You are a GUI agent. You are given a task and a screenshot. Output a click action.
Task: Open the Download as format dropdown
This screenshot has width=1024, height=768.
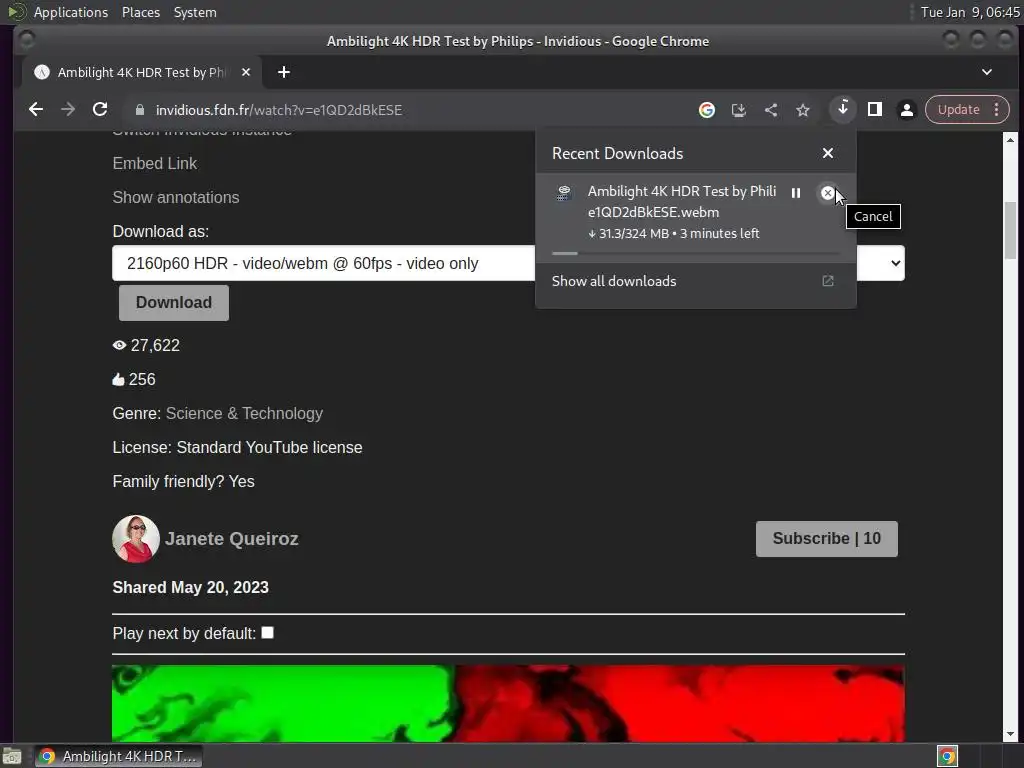point(508,263)
